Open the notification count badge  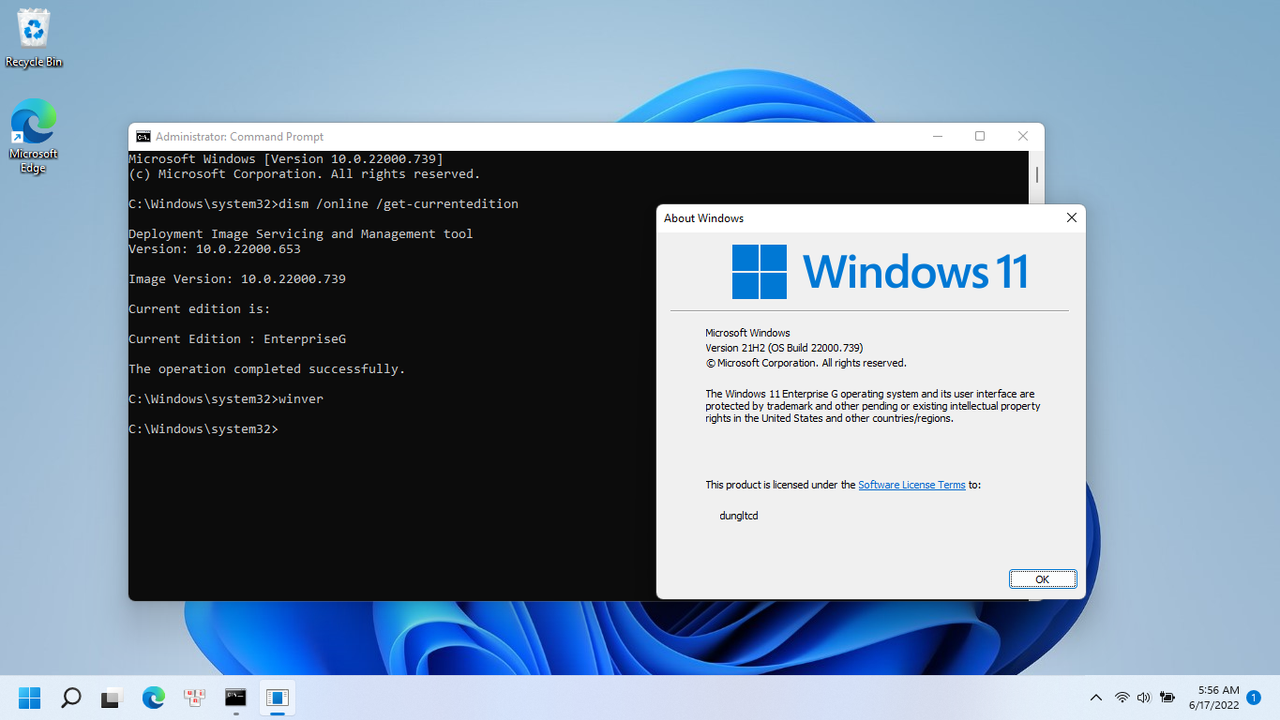(x=1254, y=698)
